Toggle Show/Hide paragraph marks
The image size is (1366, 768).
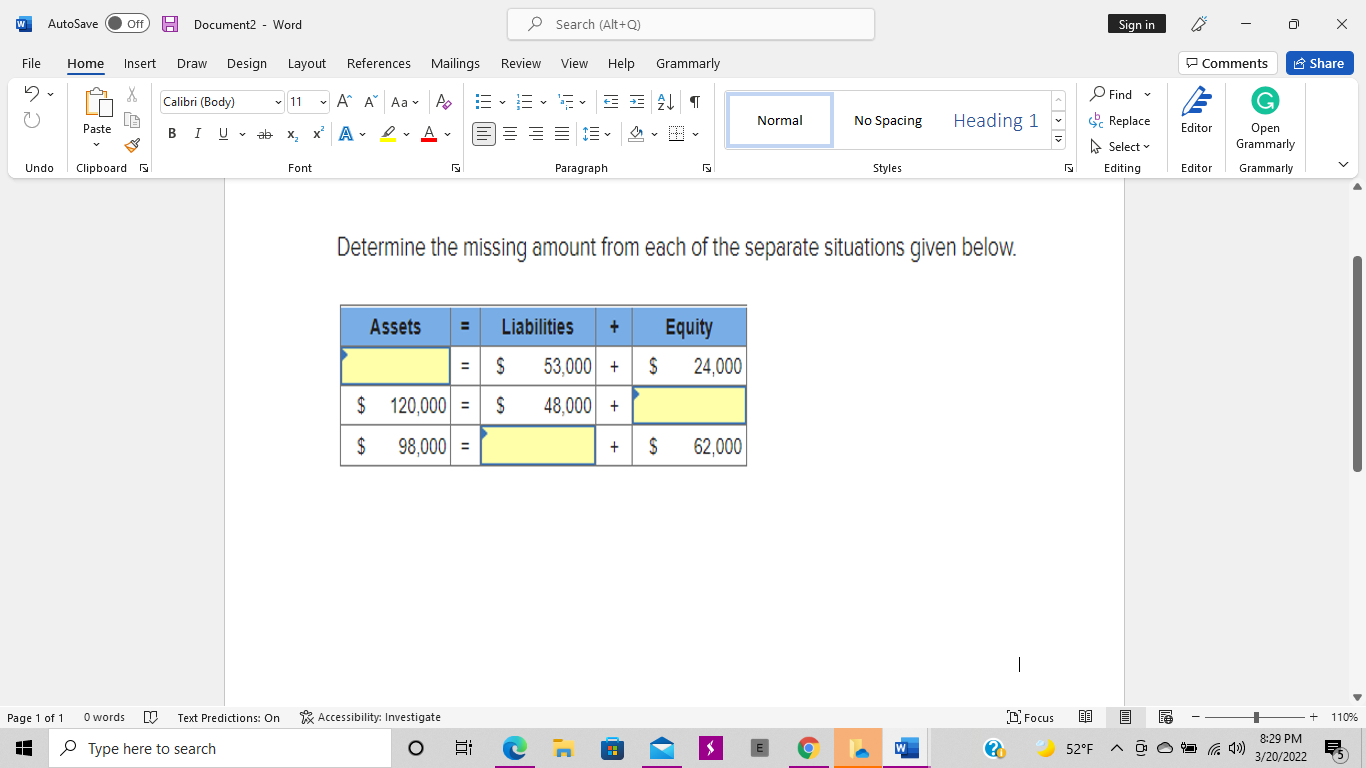coord(694,102)
